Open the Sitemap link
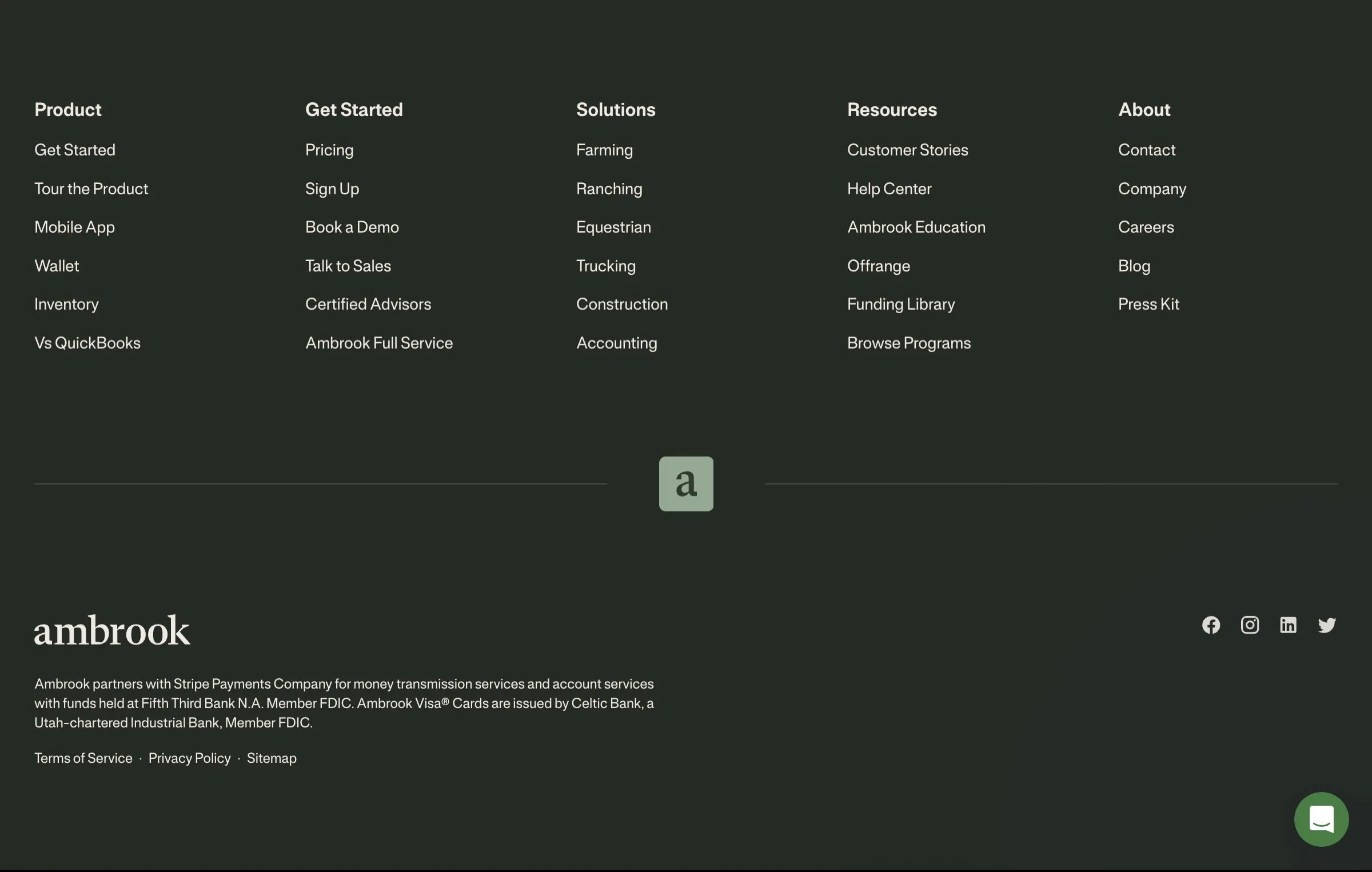1372x872 pixels. [x=272, y=758]
